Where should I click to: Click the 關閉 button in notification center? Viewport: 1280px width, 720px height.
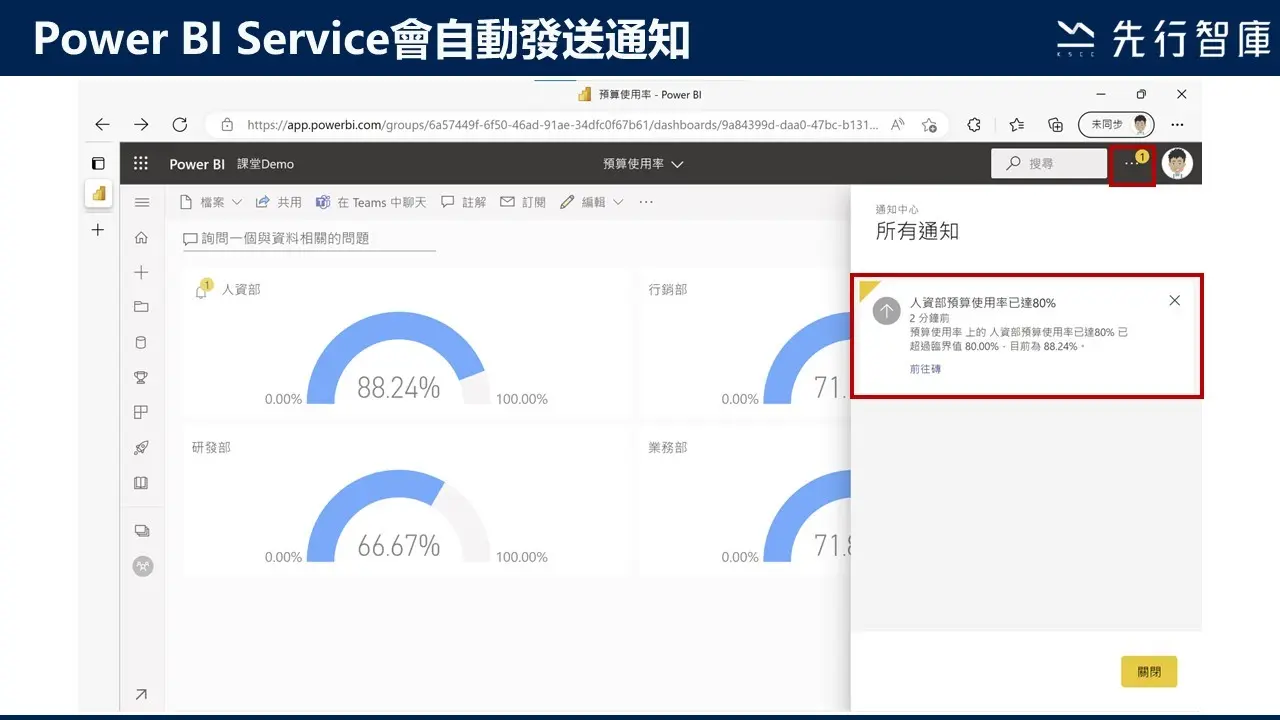[x=1149, y=672]
